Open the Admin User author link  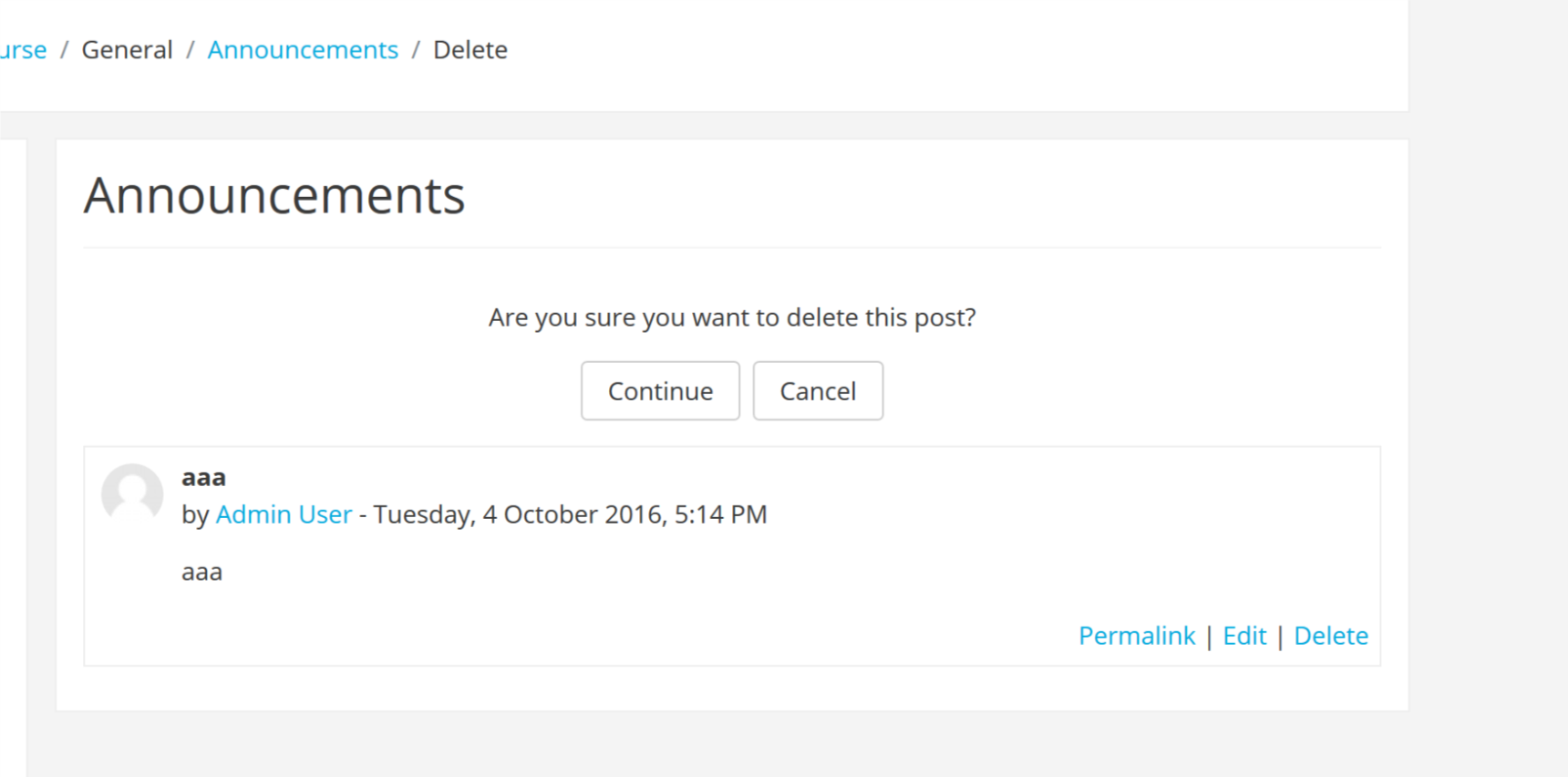click(x=284, y=514)
